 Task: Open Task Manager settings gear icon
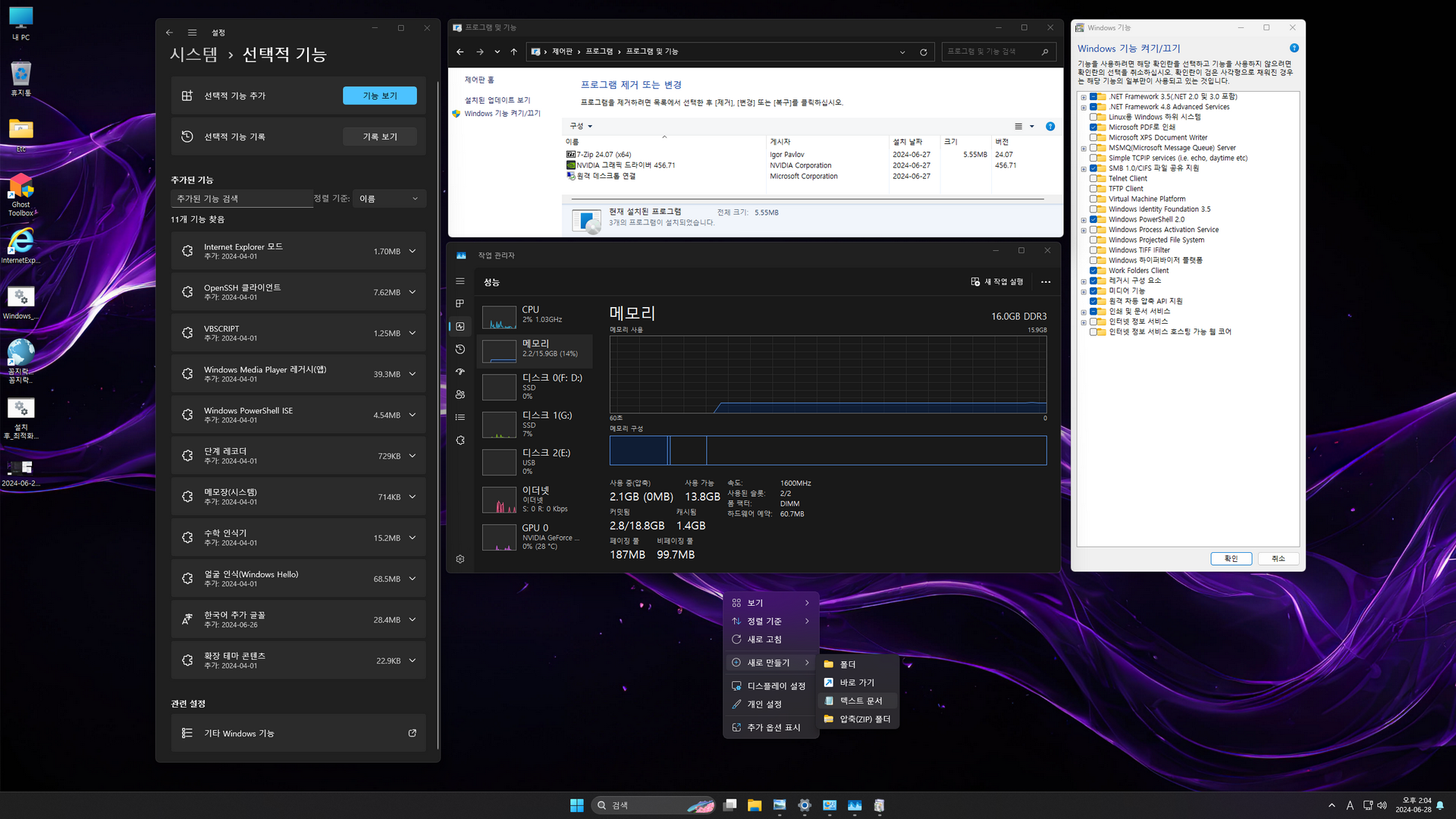pos(460,560)
